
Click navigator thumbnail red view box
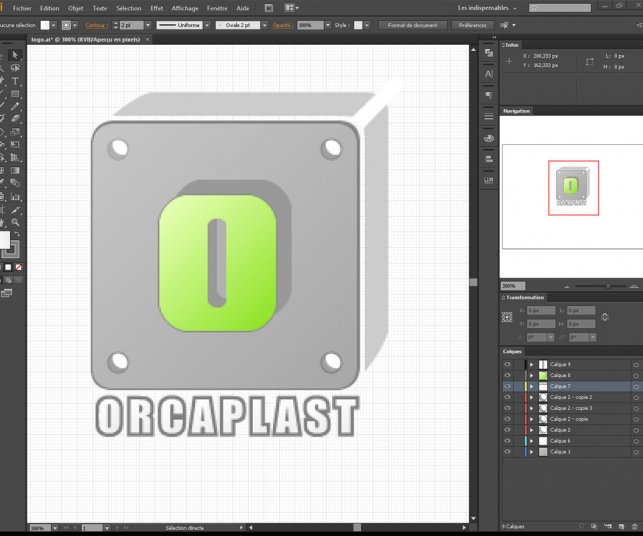click(573, 188)
